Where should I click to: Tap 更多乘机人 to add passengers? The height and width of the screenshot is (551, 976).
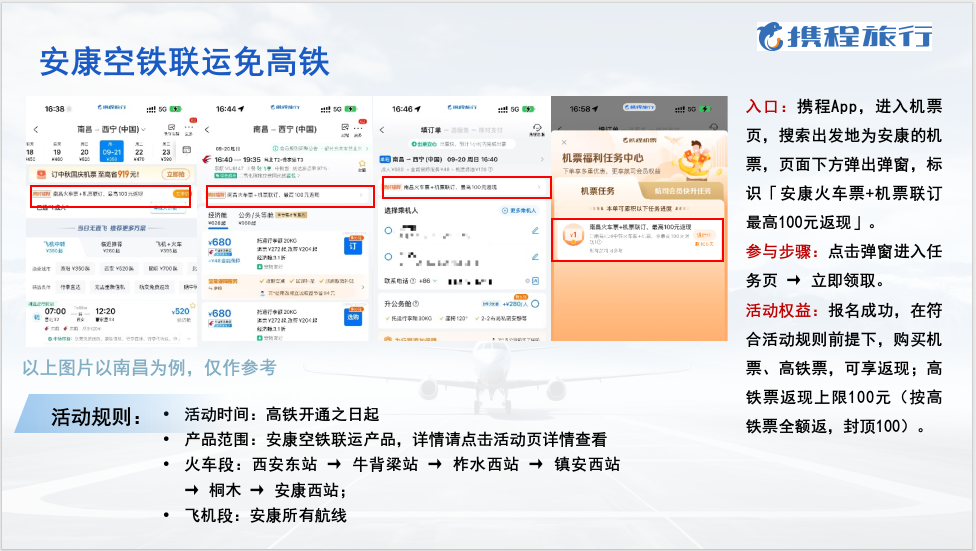(518, 210)
